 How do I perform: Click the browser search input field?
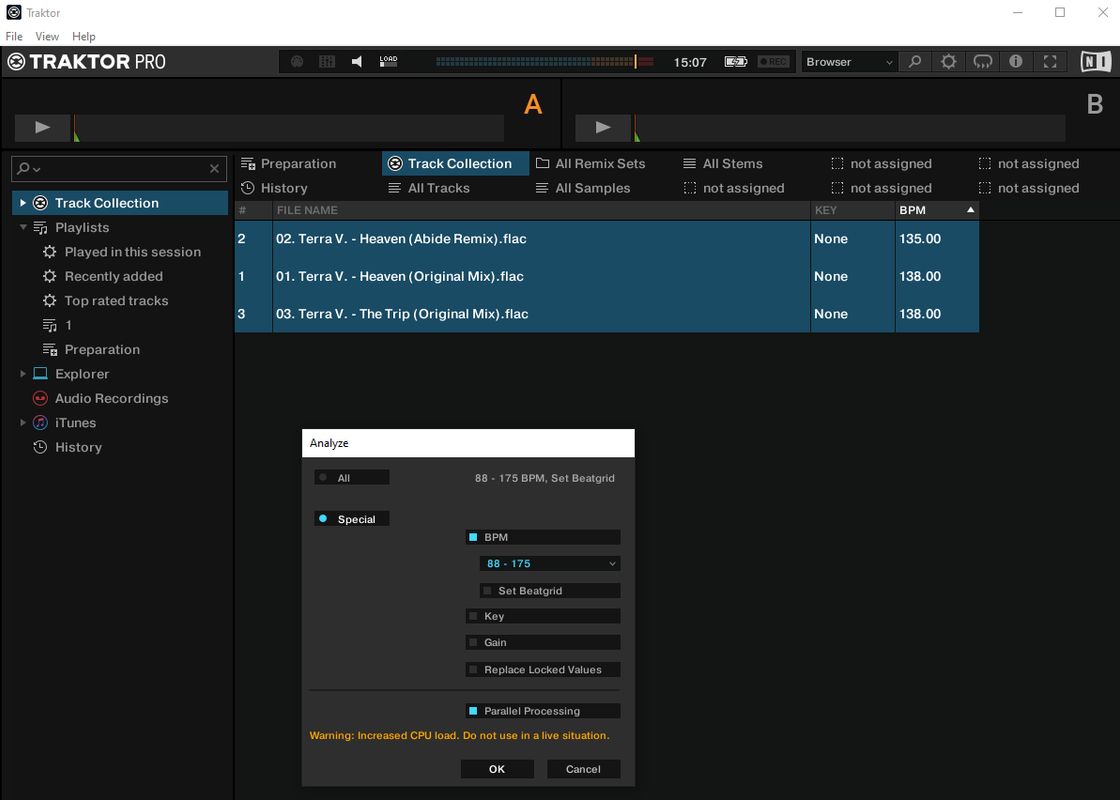tap(119, 169)
